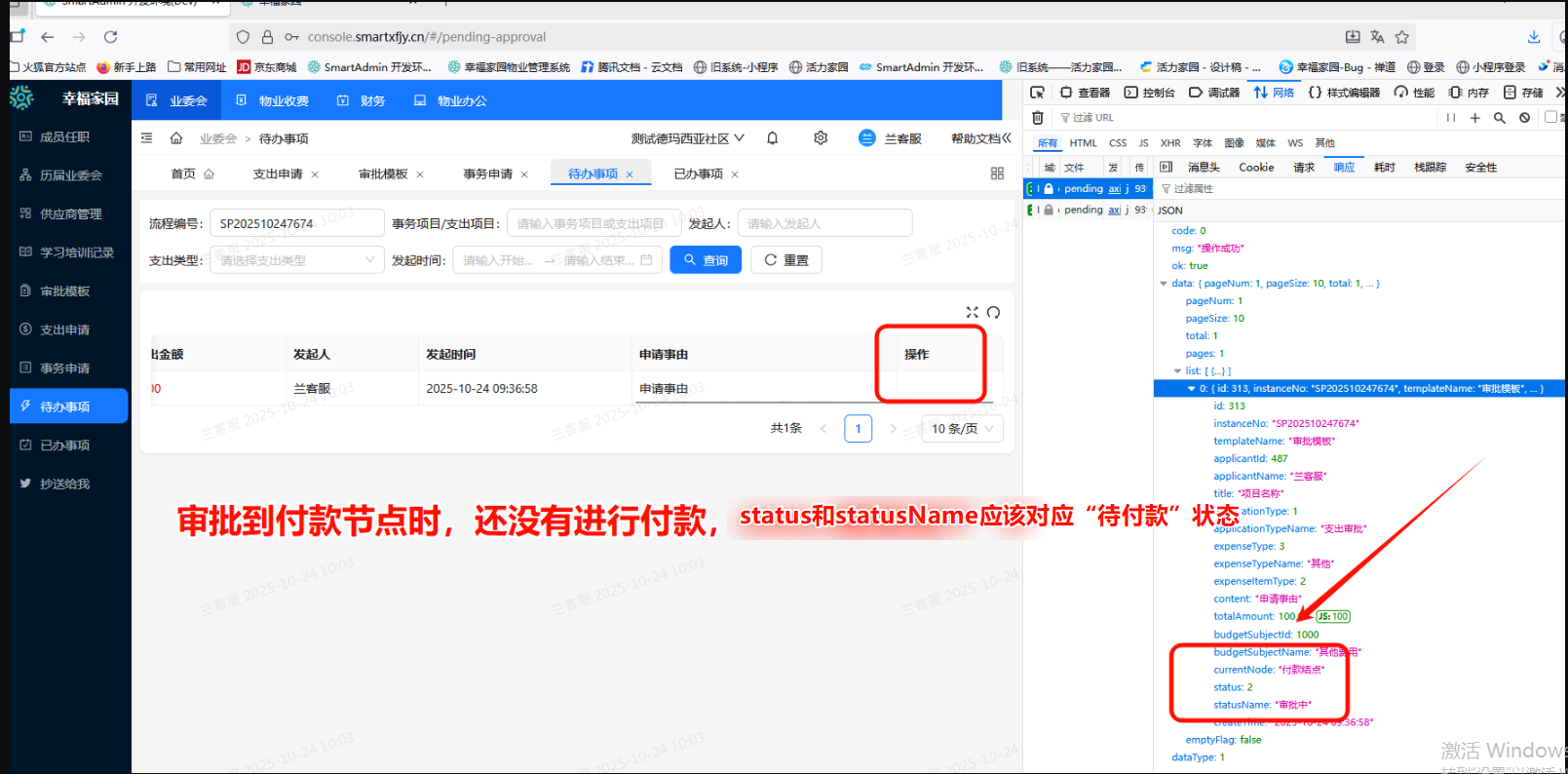Open the settings gear in page header
Image resolution: width=1568 pixels, height=774 pixels.
tap(821, 138)
